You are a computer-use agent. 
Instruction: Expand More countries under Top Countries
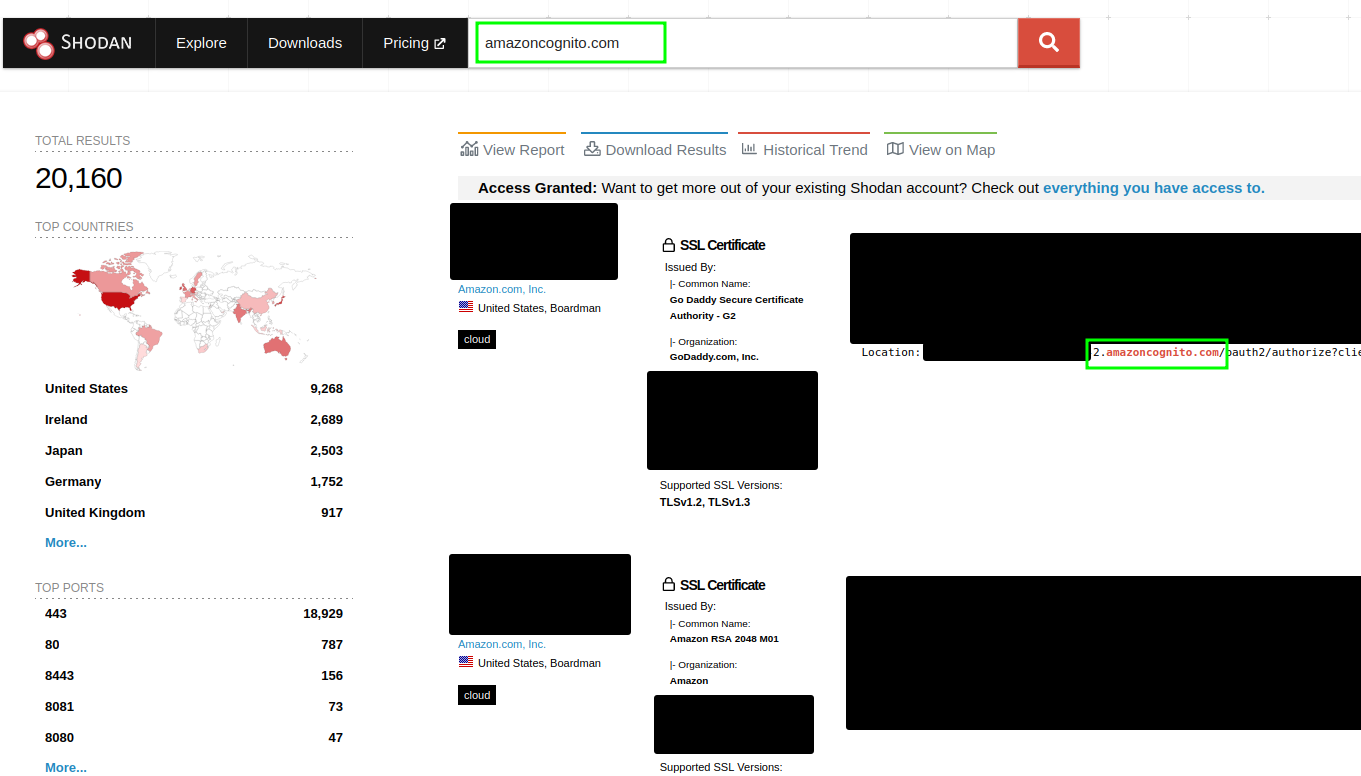pyautogui.click(x=66, y=542)
